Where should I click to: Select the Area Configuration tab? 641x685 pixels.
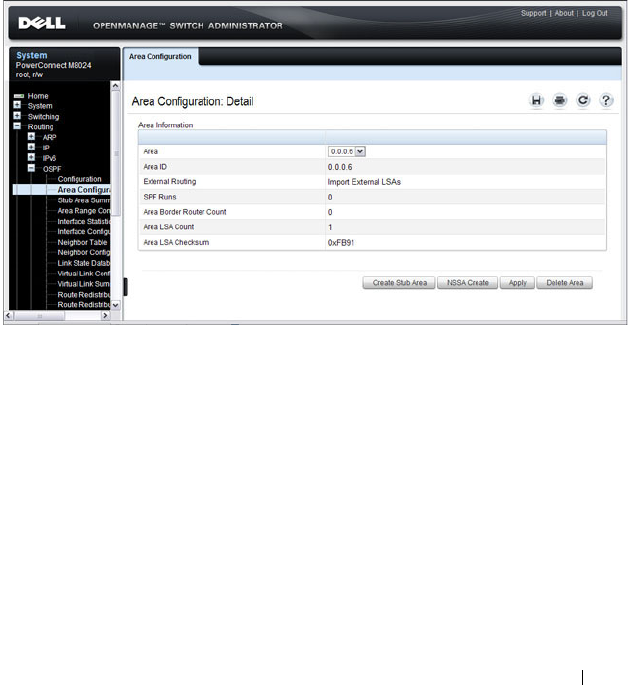[x=160, y=57]
